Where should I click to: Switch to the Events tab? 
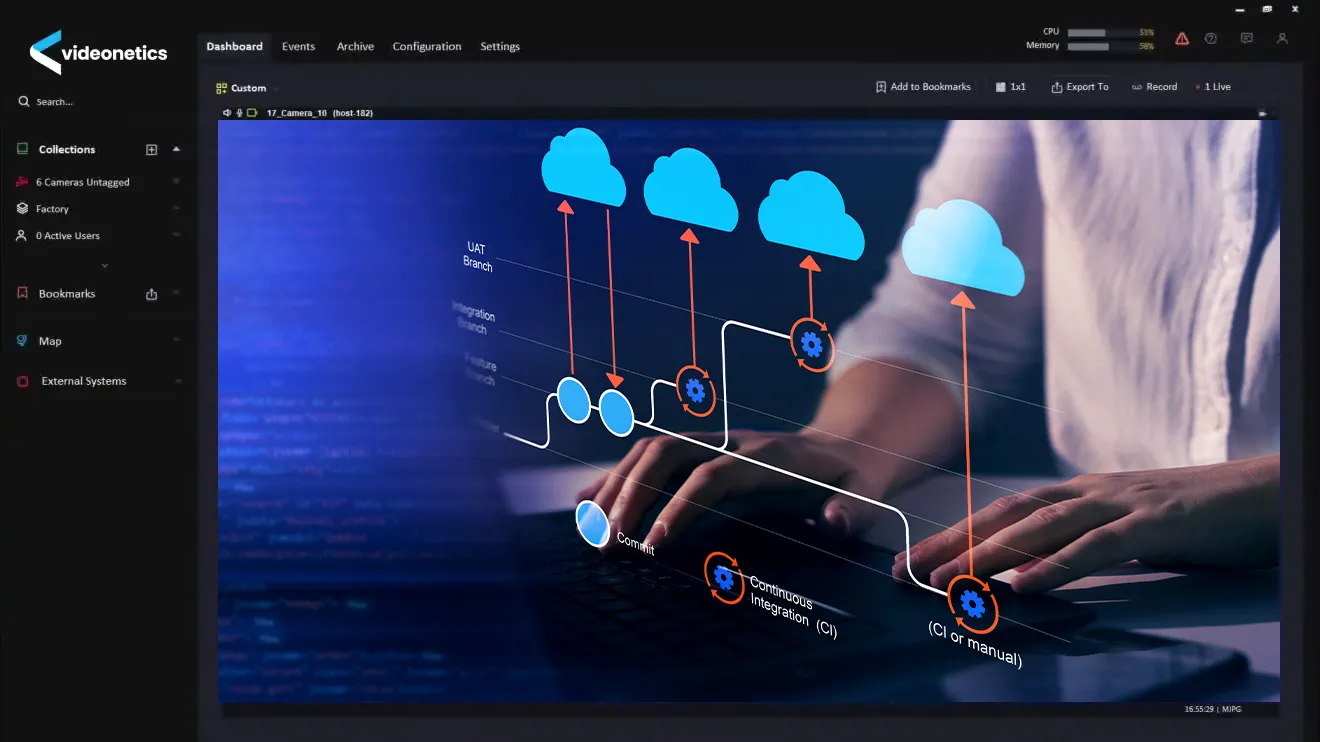(x=298, y=46)
